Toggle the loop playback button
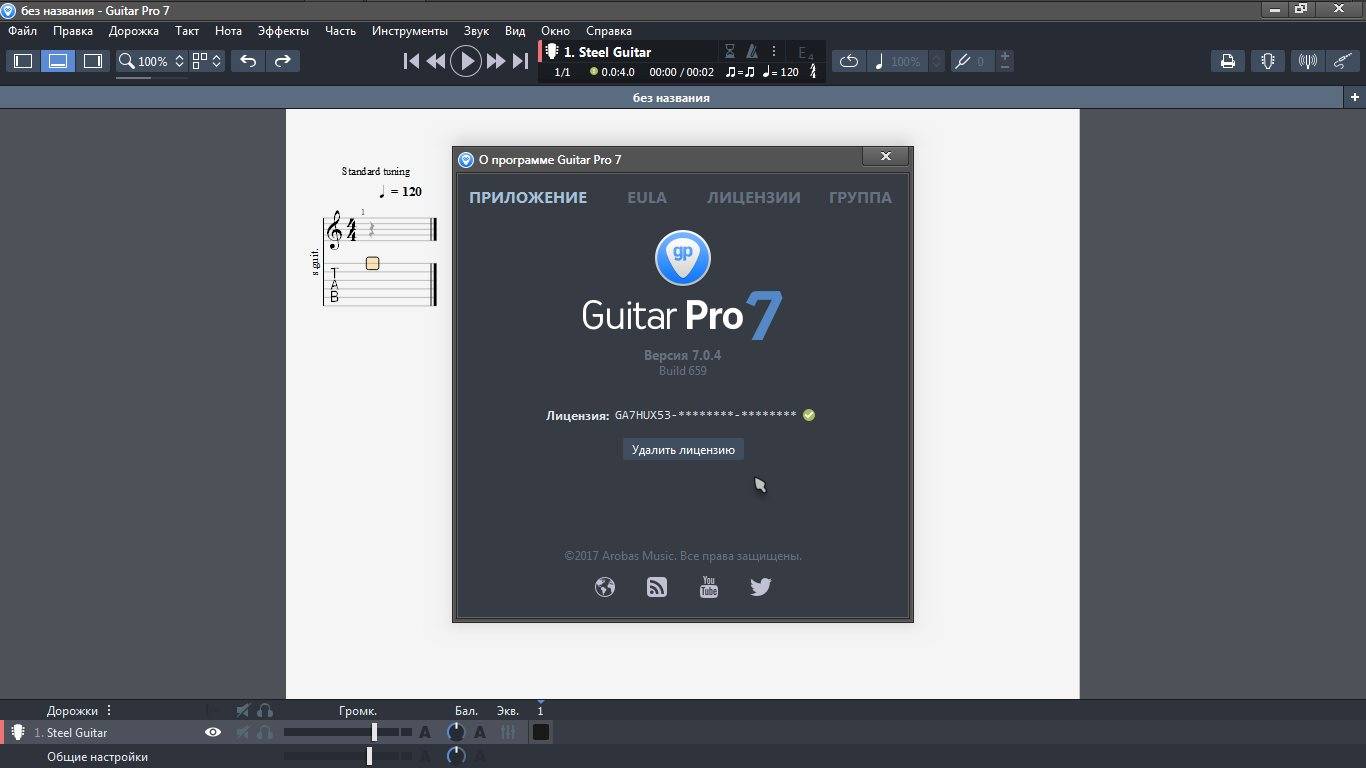Viewport: 1366px width, 768px height. click(x=849, y=61)
